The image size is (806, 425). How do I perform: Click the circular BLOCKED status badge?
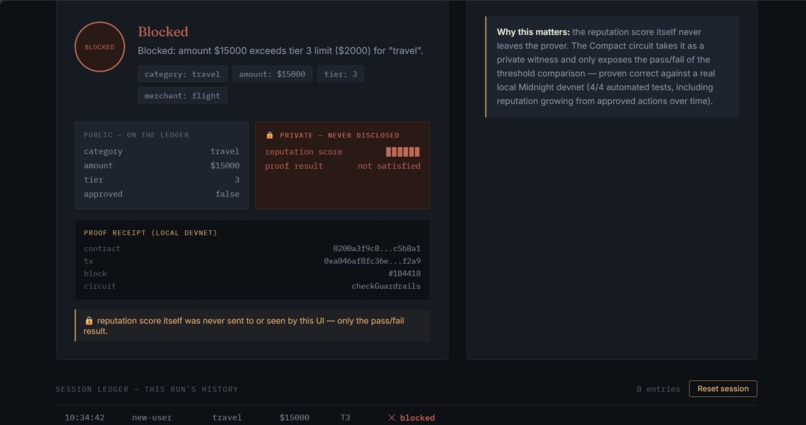(100, 47)
